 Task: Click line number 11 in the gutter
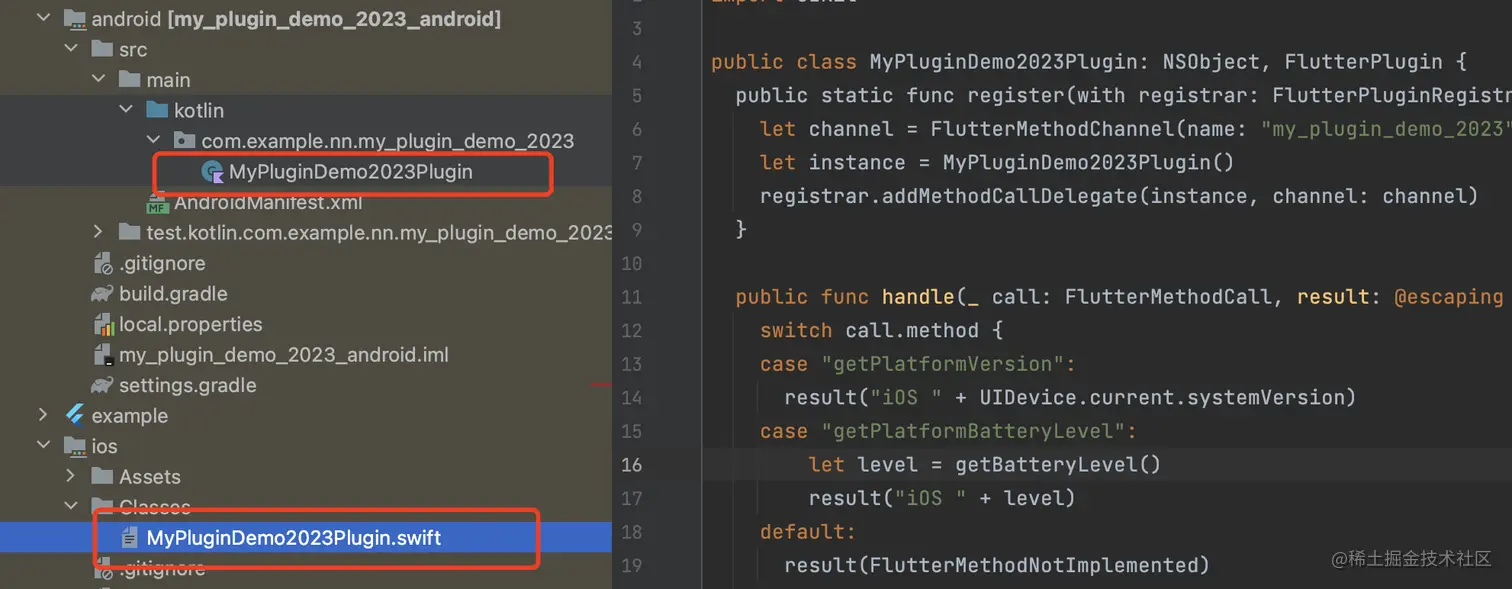tap(631, 296)
